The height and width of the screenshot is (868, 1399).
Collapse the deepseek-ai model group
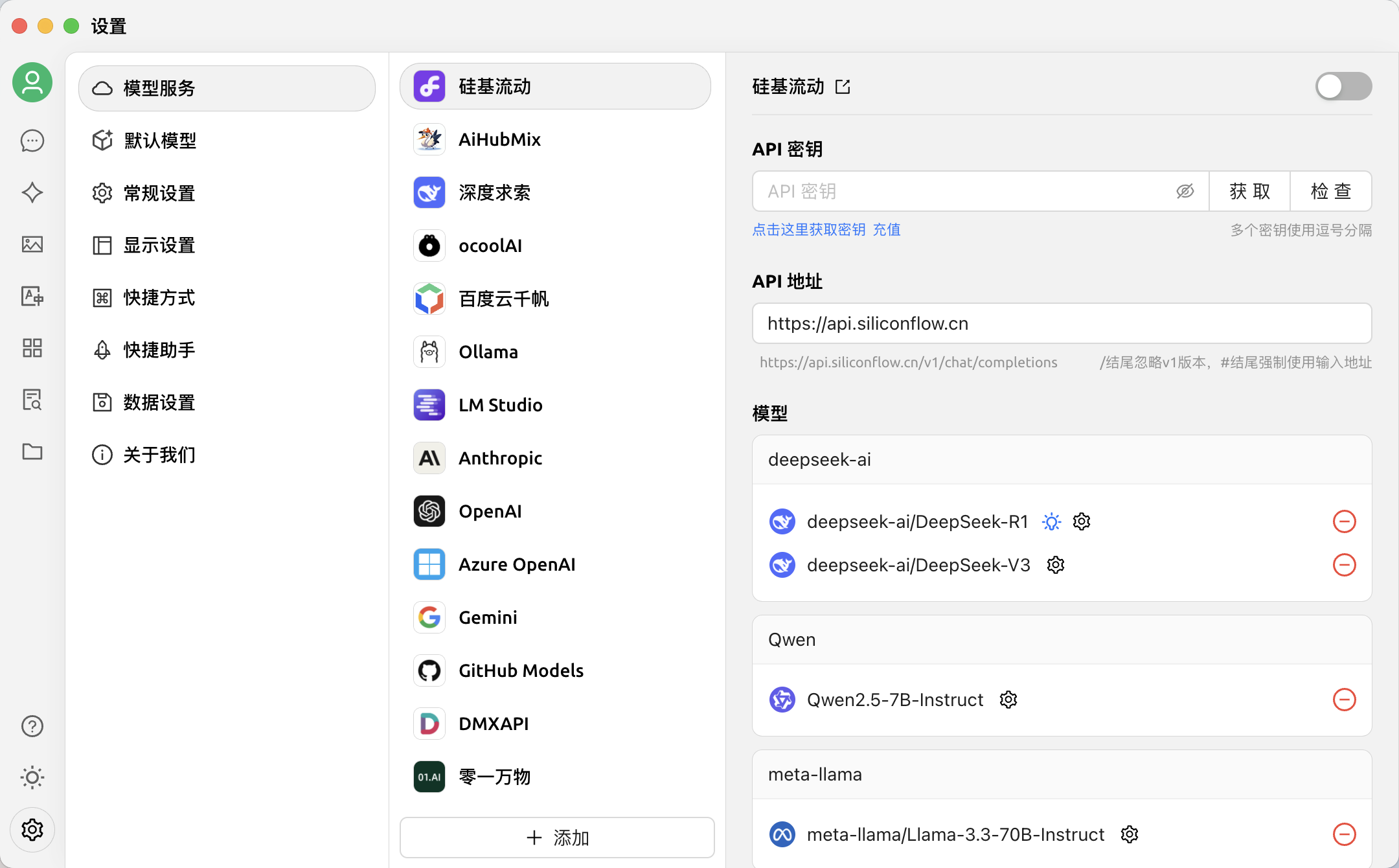[1062, 459]
